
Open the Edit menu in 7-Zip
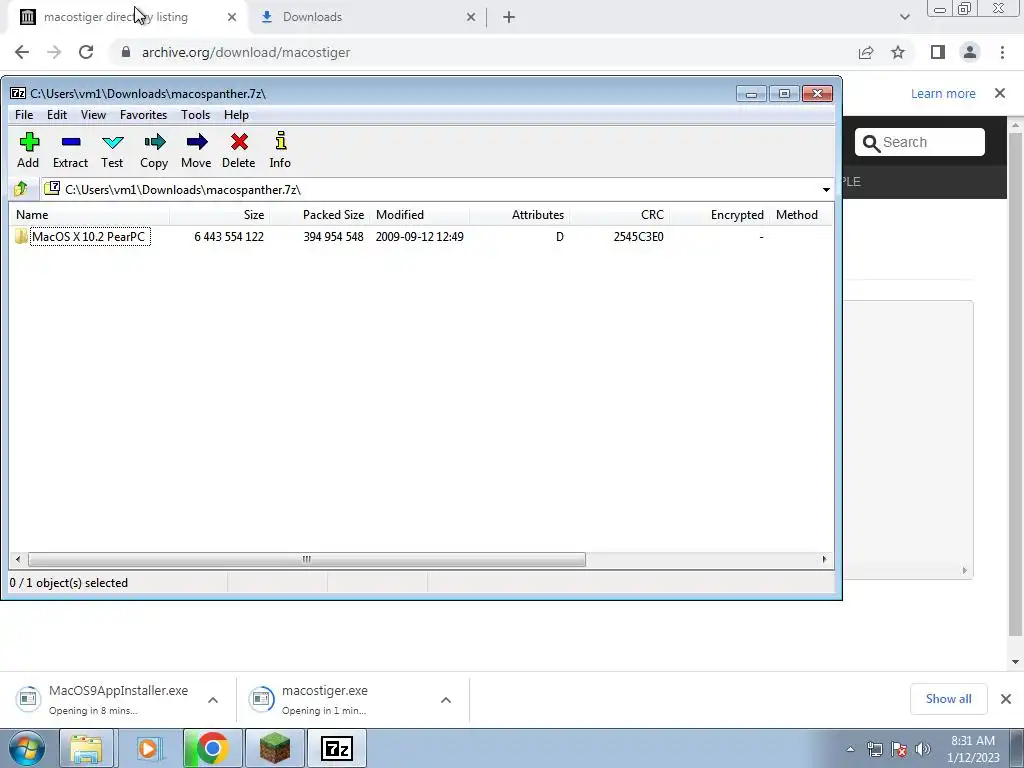(x=57, y=115)
